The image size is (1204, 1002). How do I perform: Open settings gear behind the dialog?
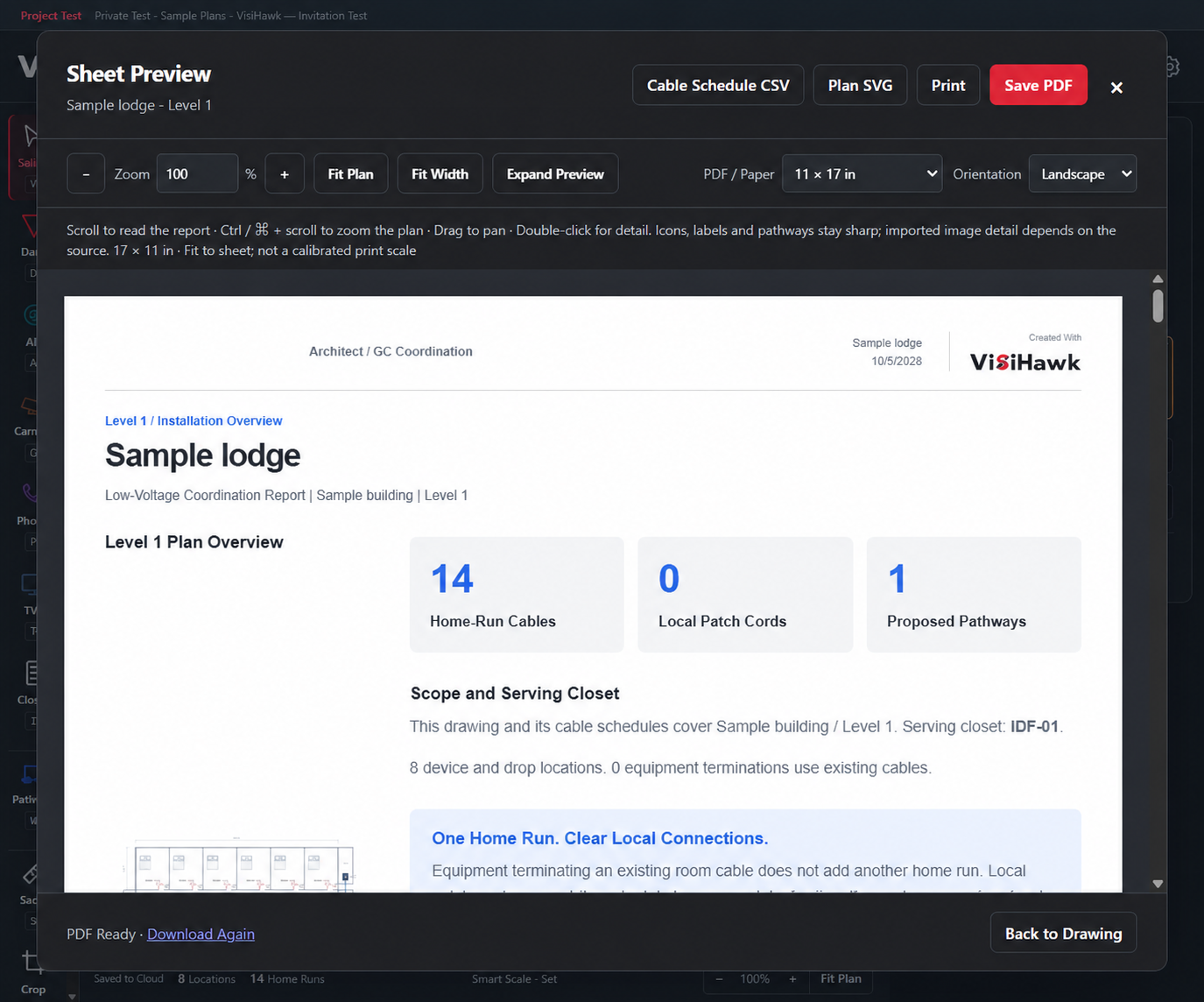coord(1173,67)
